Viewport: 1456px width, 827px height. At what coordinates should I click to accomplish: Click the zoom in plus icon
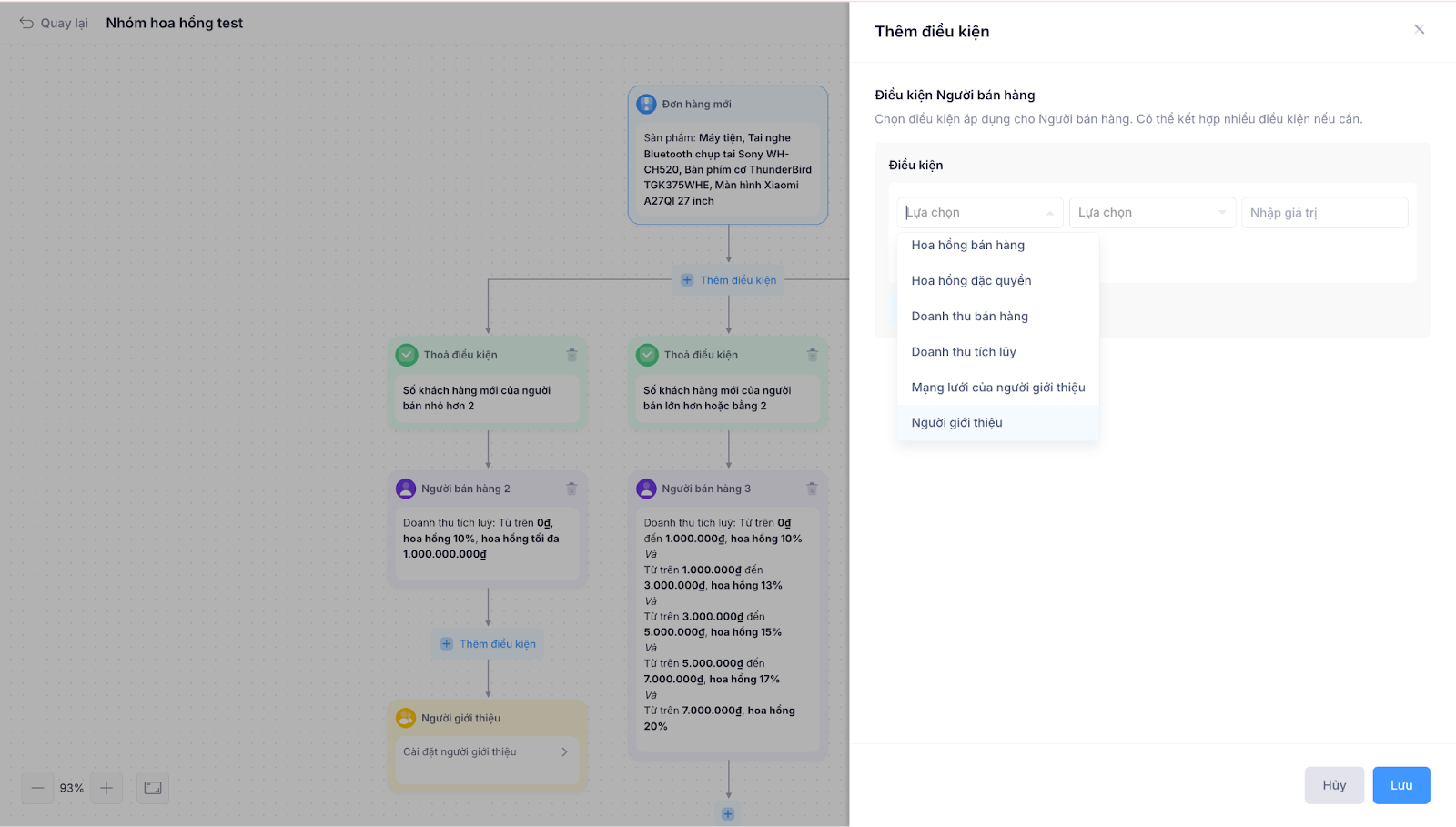[106, 788]
